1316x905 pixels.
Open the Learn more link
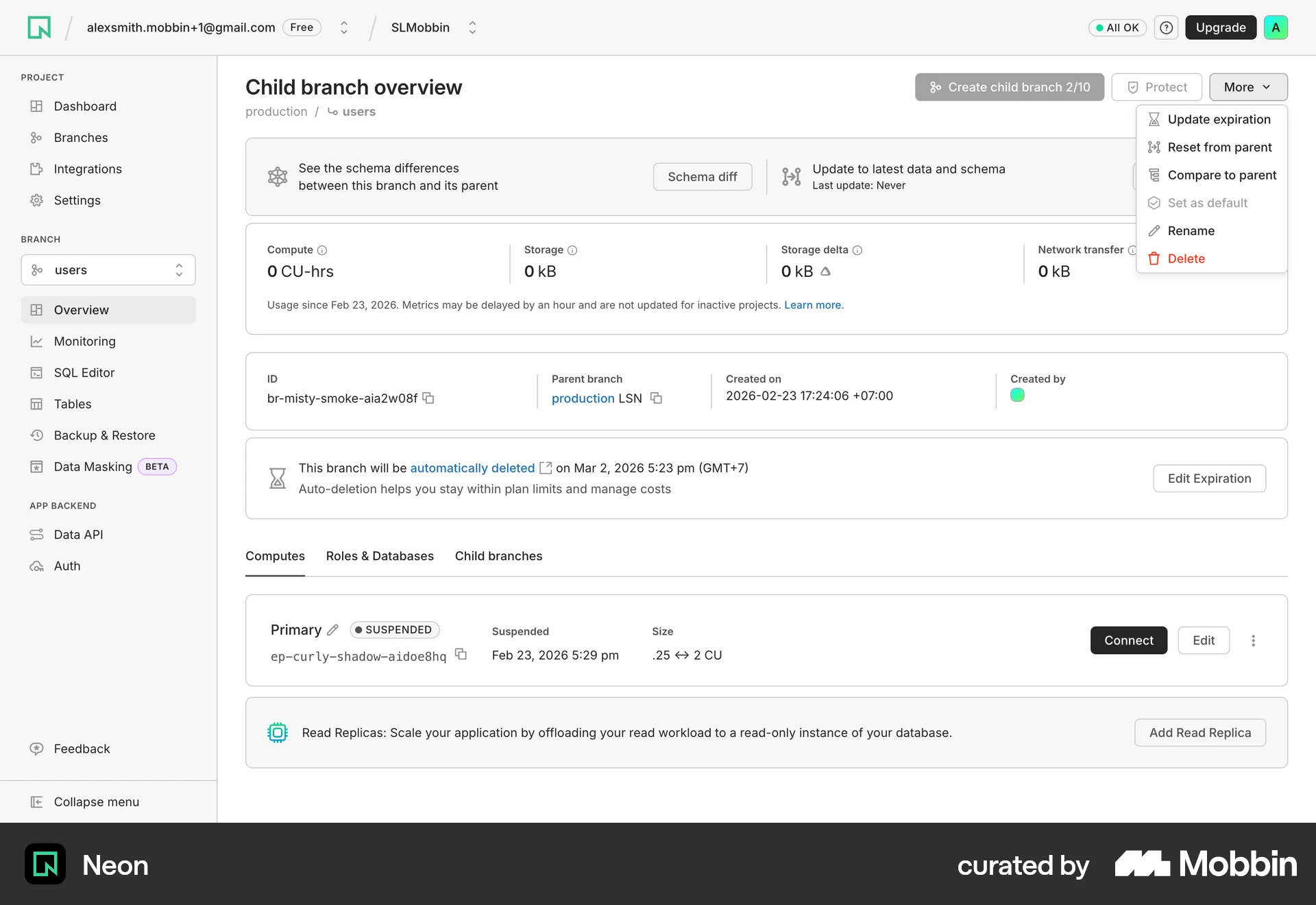coord(812,305)
